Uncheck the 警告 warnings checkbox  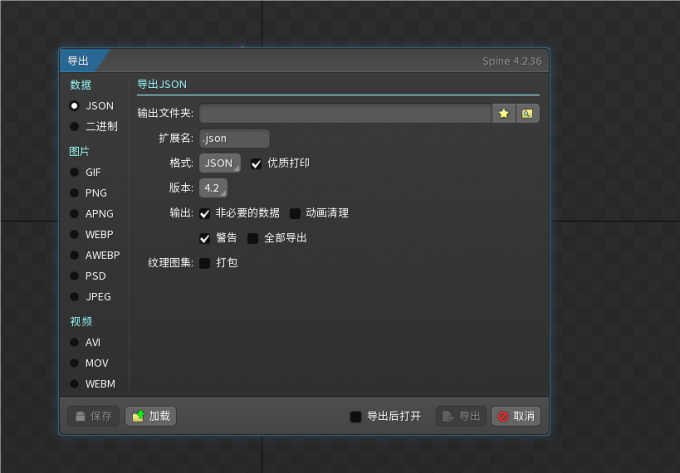point(205,238)
